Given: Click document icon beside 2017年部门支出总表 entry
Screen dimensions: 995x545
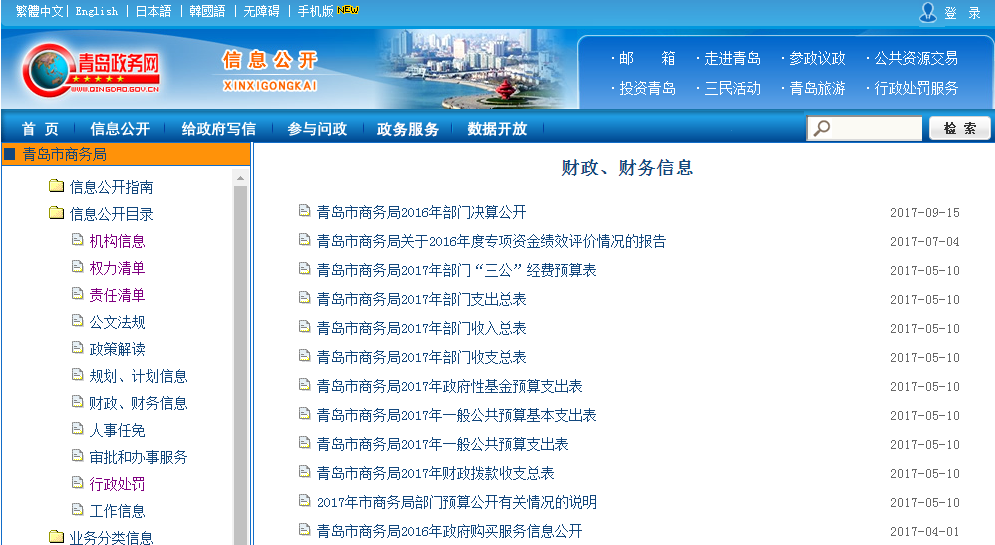Looking at the screenshot, I should click(x=305, y=298).
